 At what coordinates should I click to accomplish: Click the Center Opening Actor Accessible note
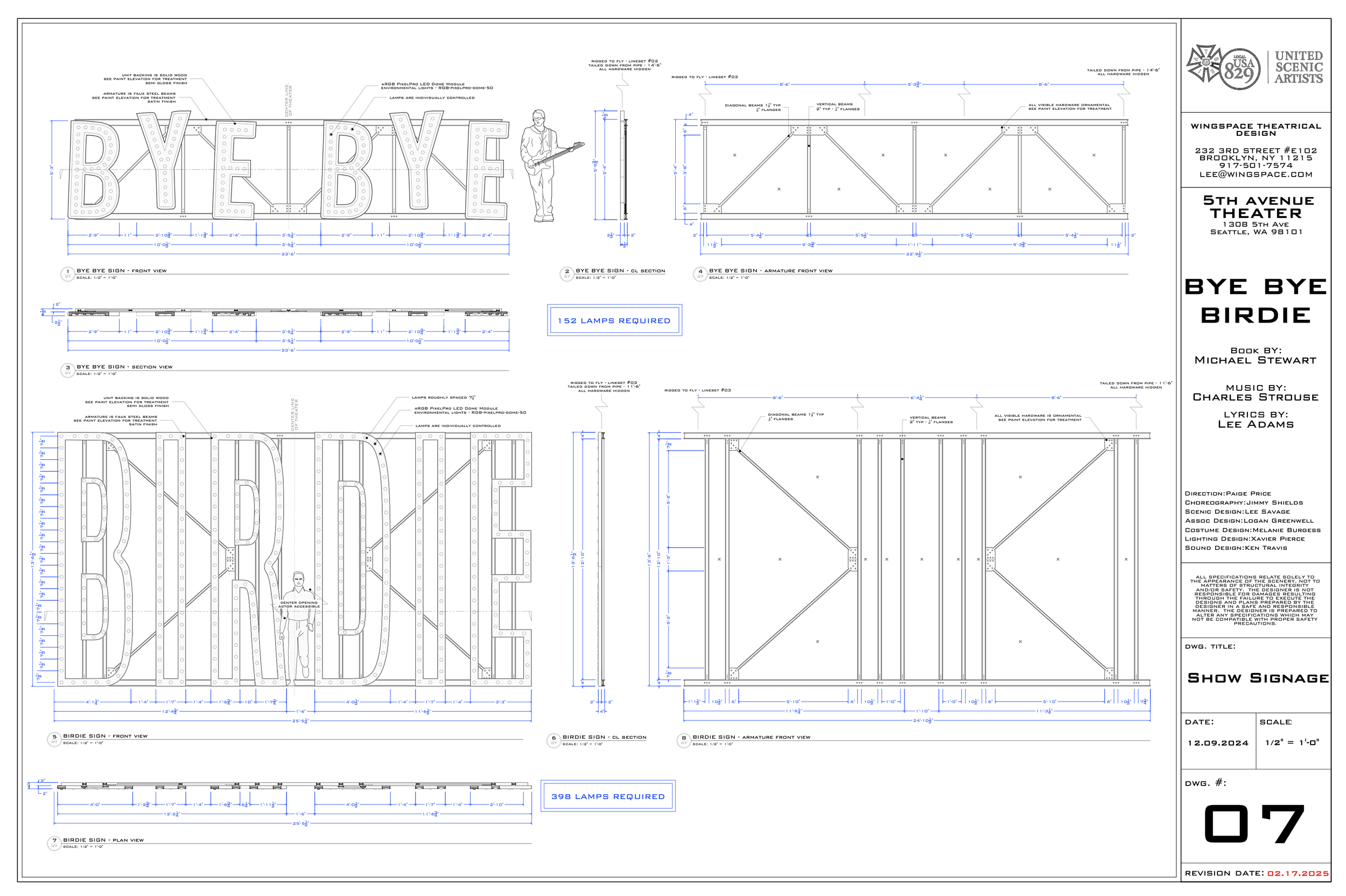(299, 605)
